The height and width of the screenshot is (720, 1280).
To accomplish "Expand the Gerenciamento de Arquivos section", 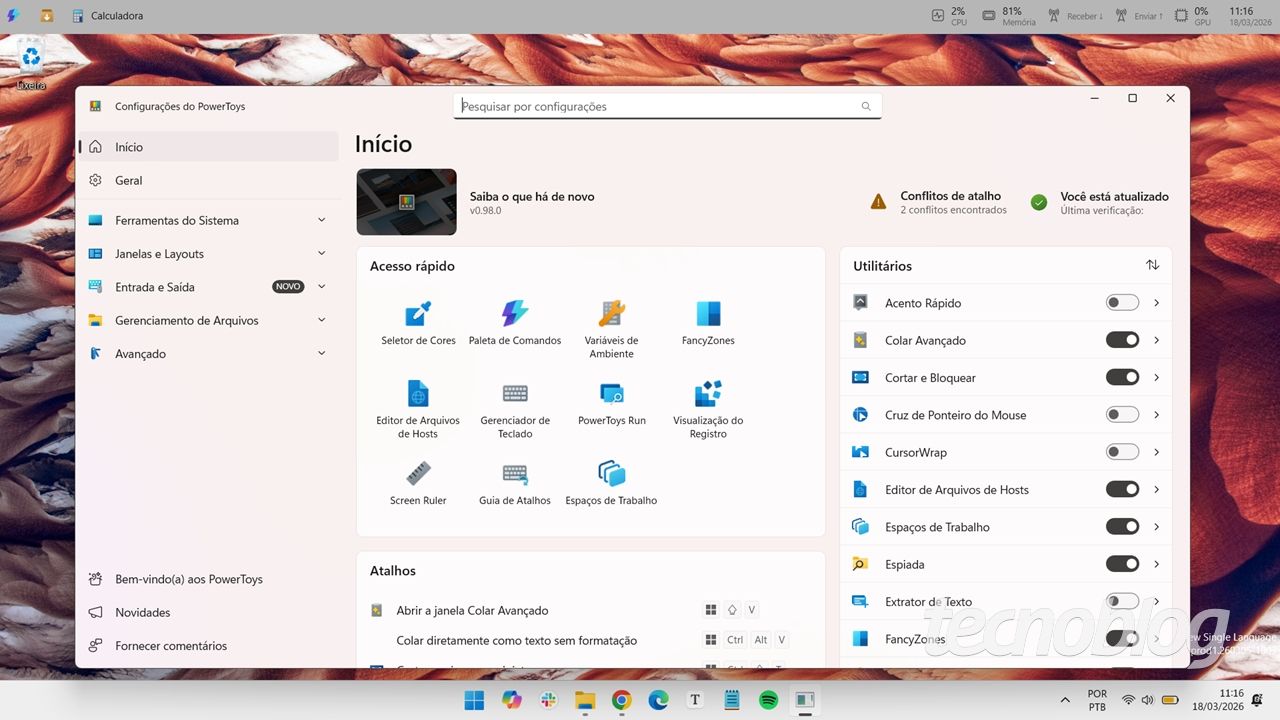I will point(207,320).
